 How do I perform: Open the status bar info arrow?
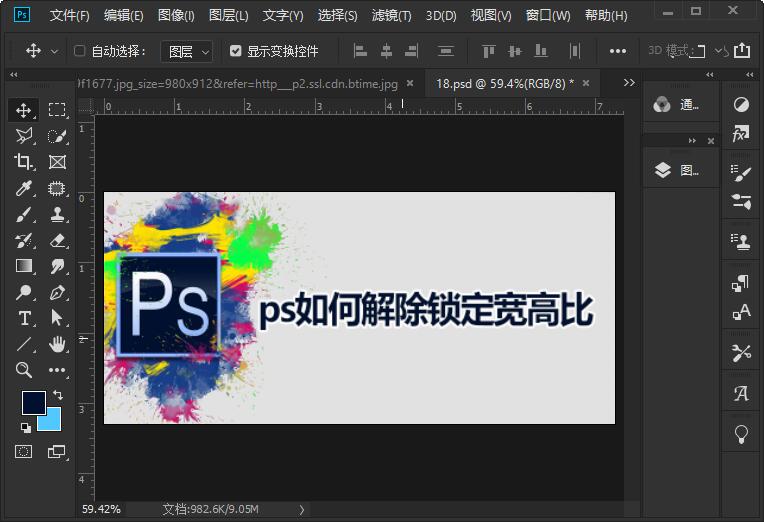302,510
